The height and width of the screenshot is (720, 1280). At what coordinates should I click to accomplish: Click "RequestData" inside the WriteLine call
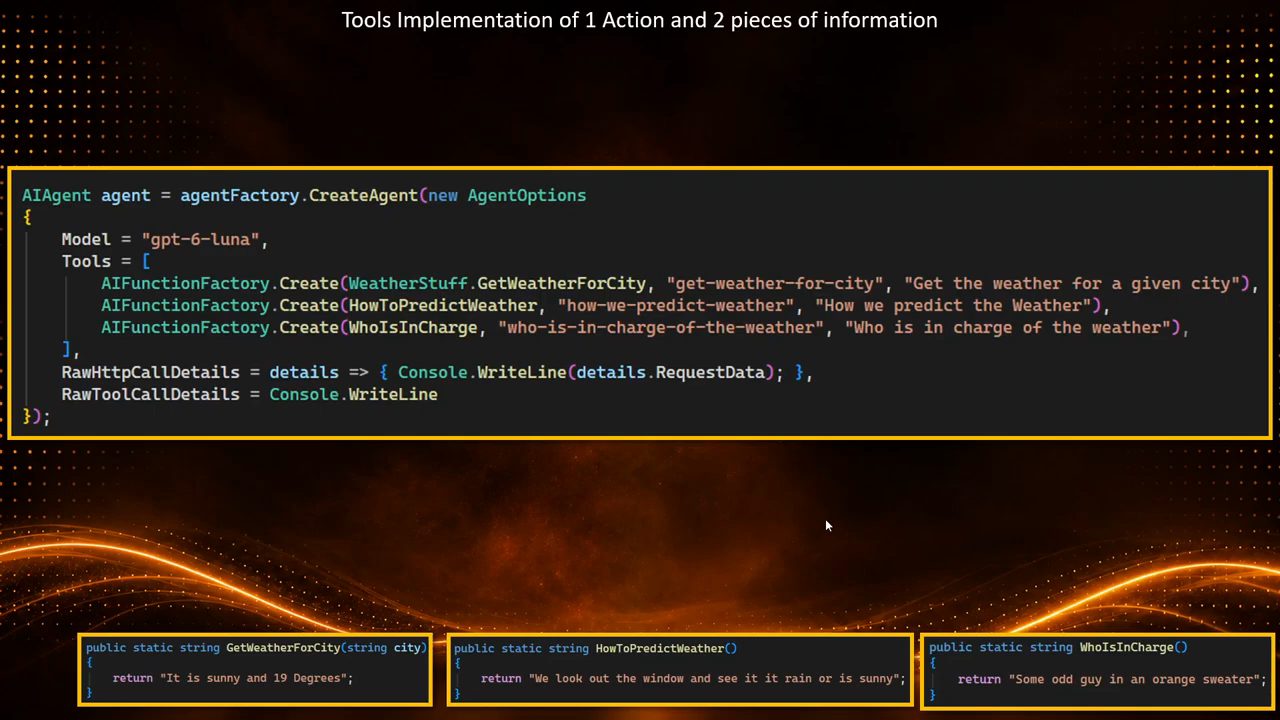[x=710, y=373]
